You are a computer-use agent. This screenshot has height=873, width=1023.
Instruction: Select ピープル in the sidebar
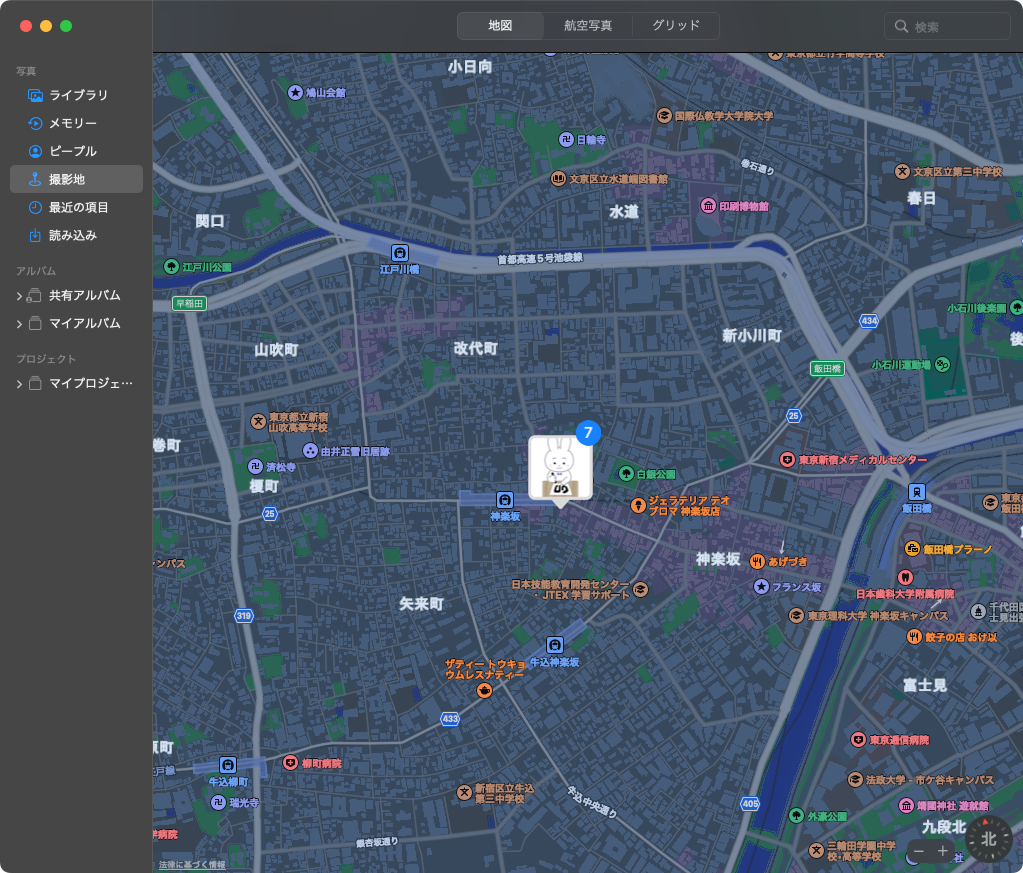click(x=76, y=151)
